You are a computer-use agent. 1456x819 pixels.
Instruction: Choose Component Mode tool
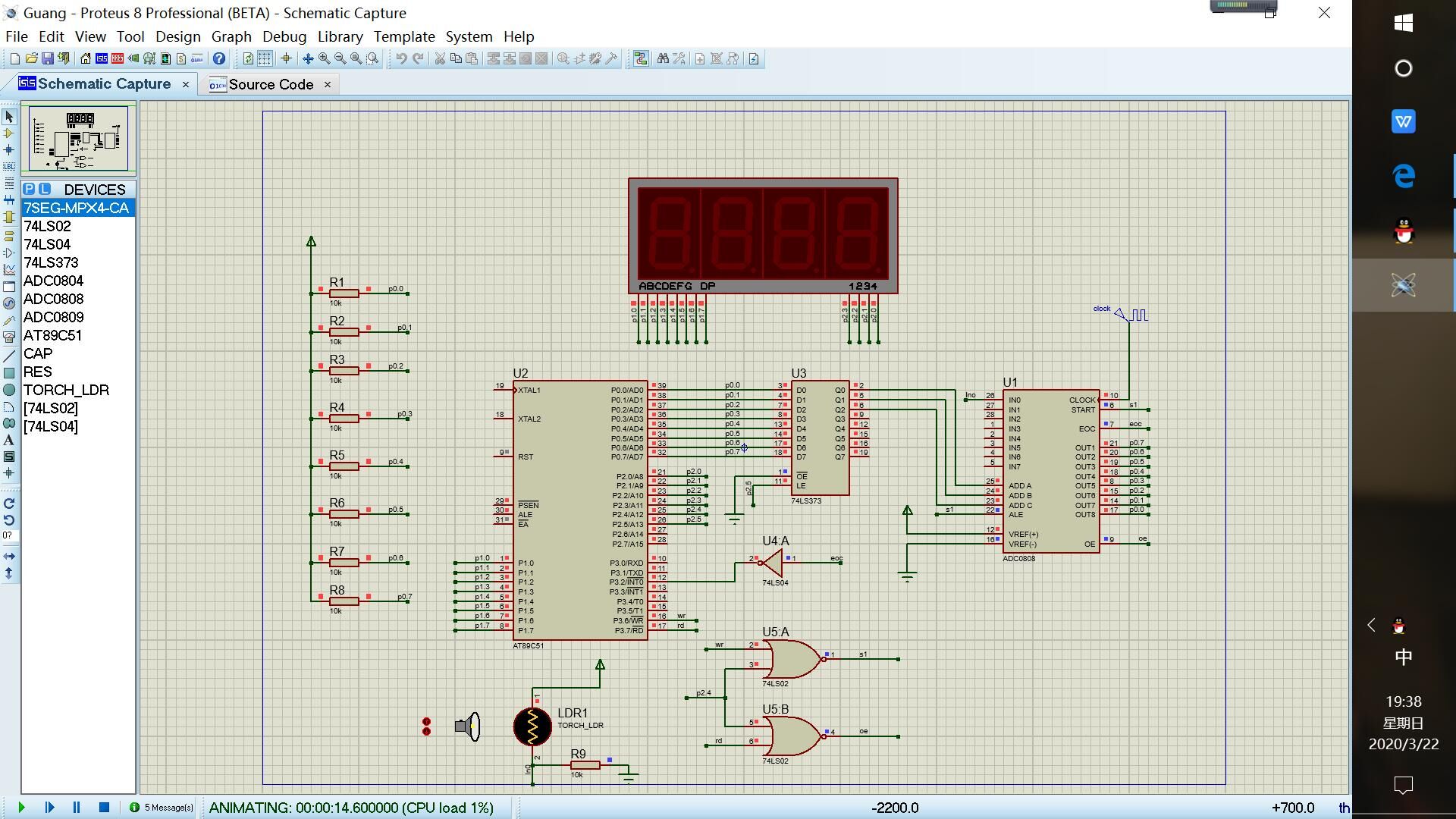tap(9, 133)
